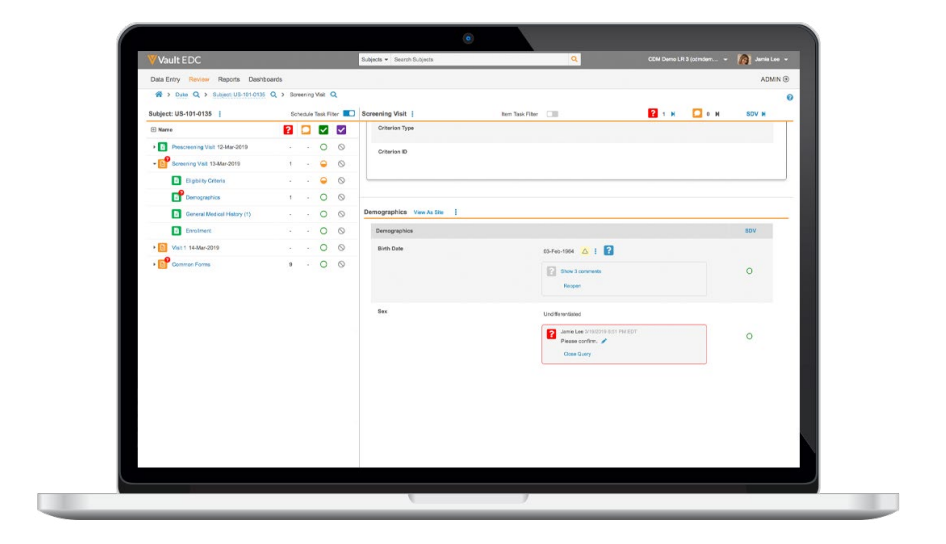Toggle the Schedule Task Filter switch
Viewport: 946px width, 544px height.
[349, 114]
